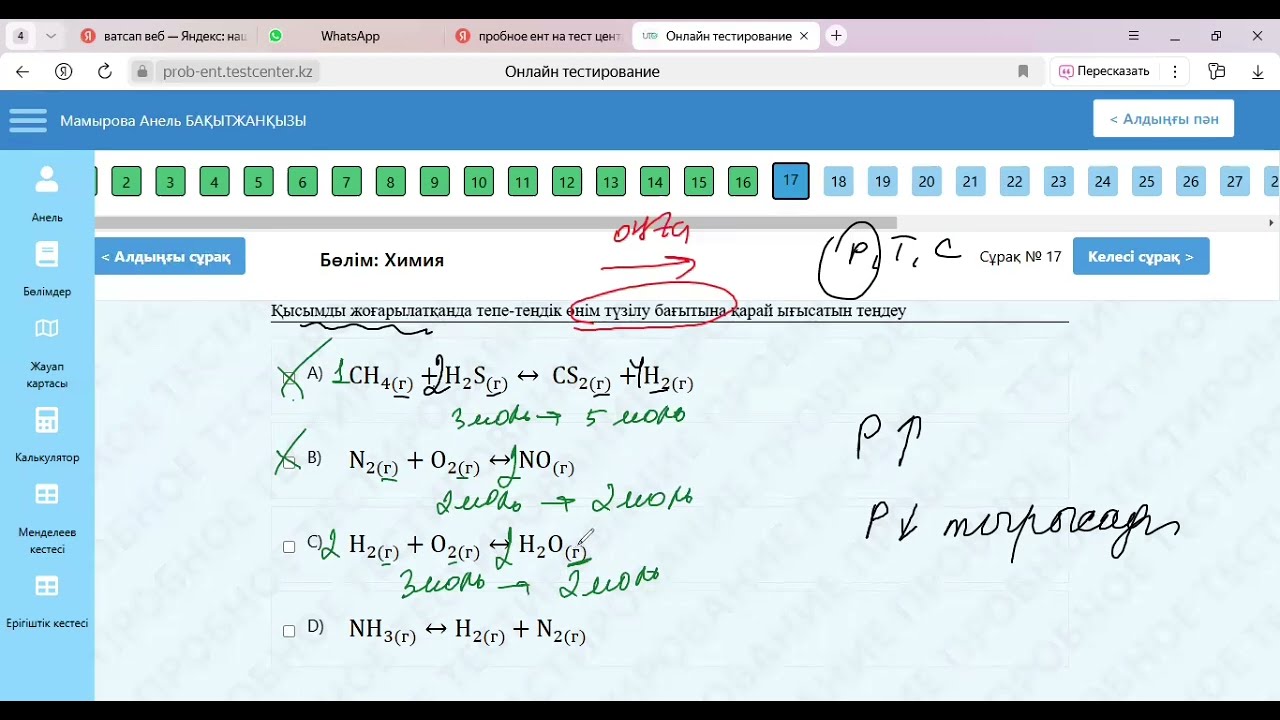Jump to question 24
The image size is (1280, 720).
[1102, 181]
